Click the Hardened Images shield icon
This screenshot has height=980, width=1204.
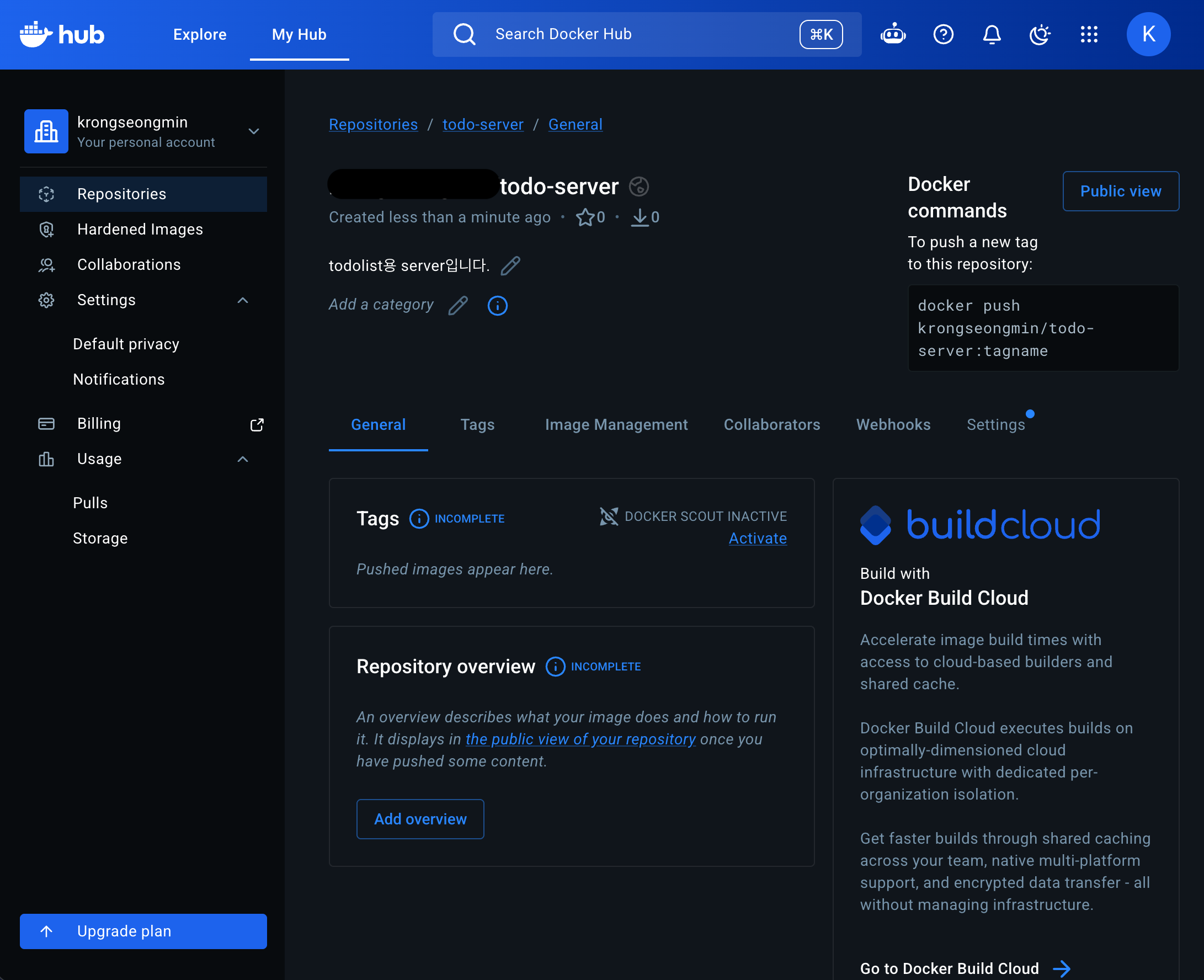click(46, 229)
